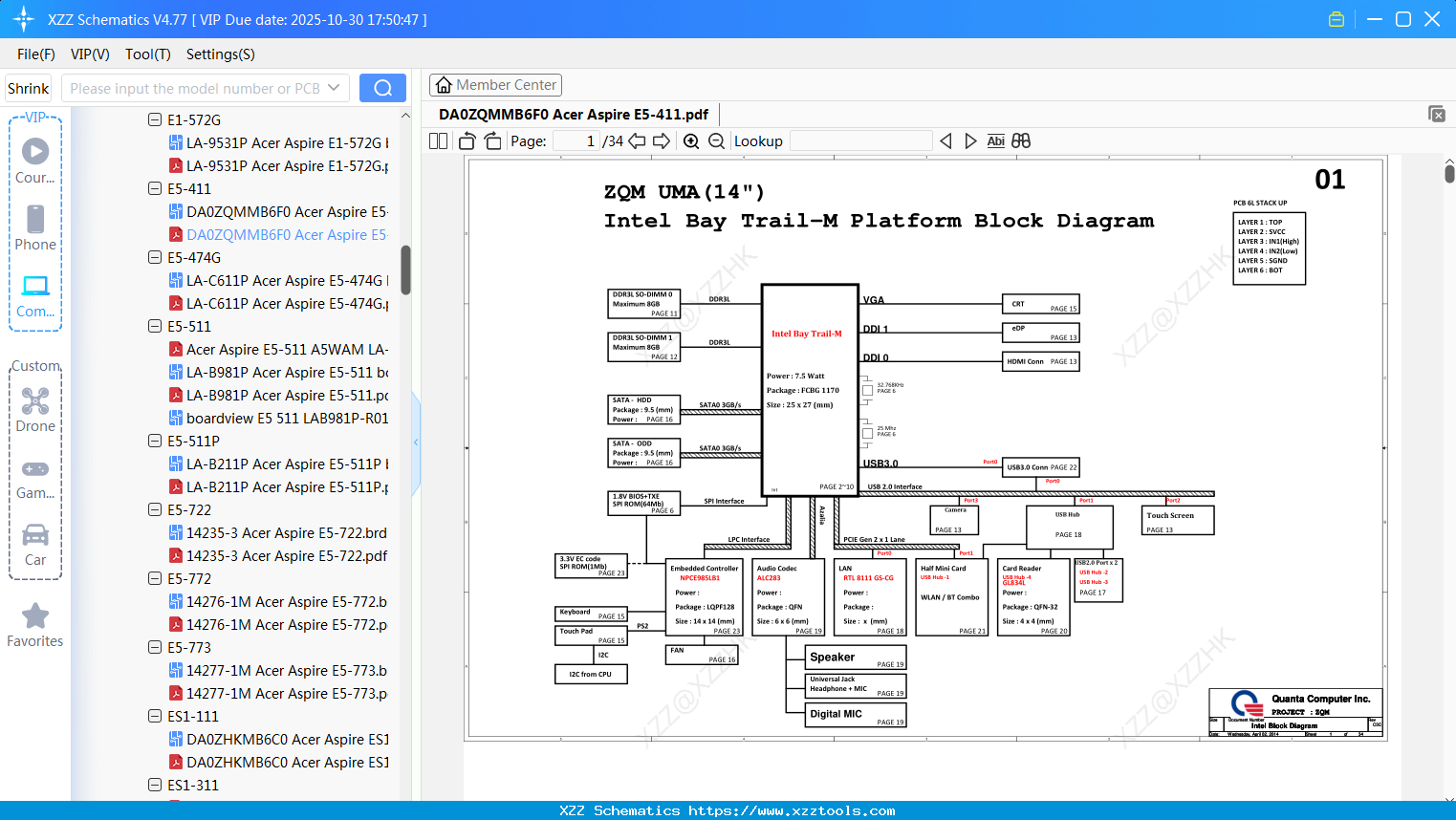Collapse the E5-511 tree folder
Screen dimensions: 1456x820
click(x=155, y=326)
